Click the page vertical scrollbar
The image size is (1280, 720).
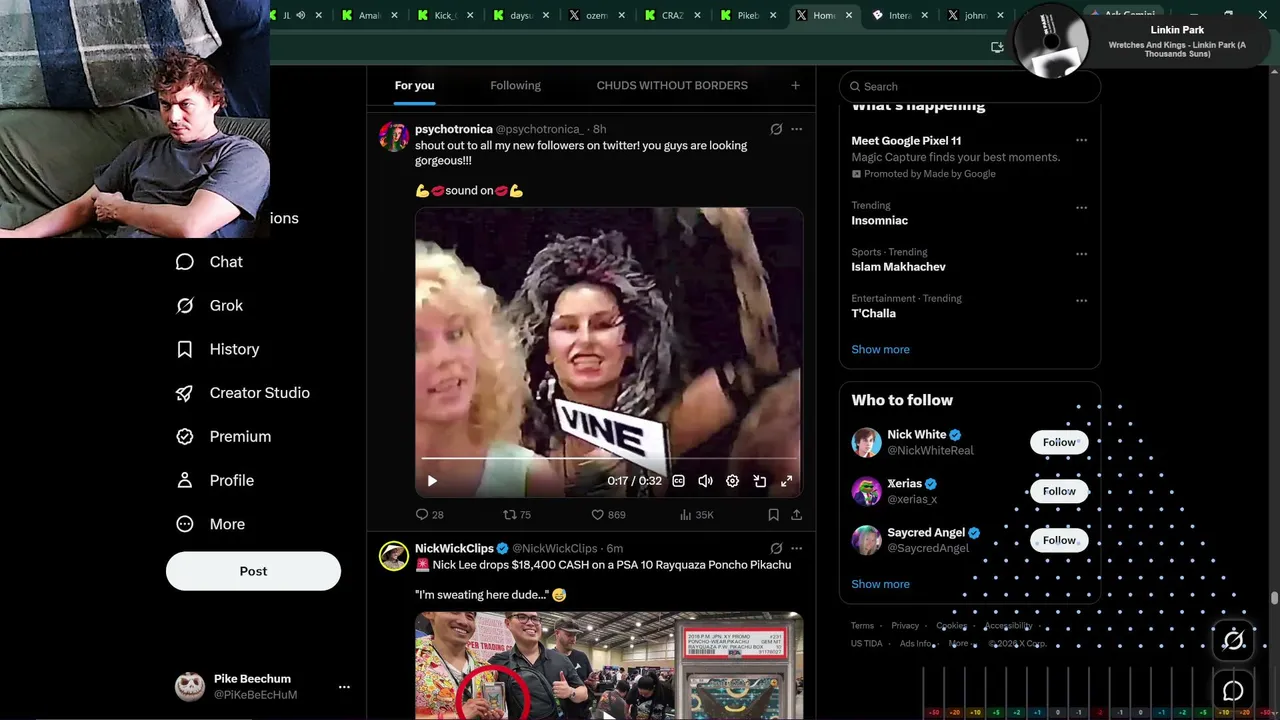click(1274, 598)
